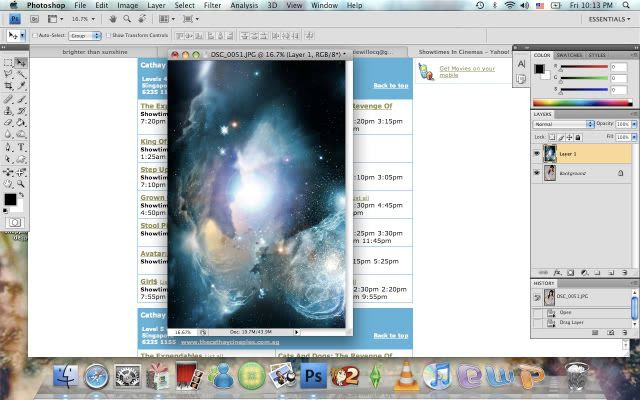Viewport: 640px width, 400px height.
Task: Click Back to top link near top of browser page
Action: point(391,85)
